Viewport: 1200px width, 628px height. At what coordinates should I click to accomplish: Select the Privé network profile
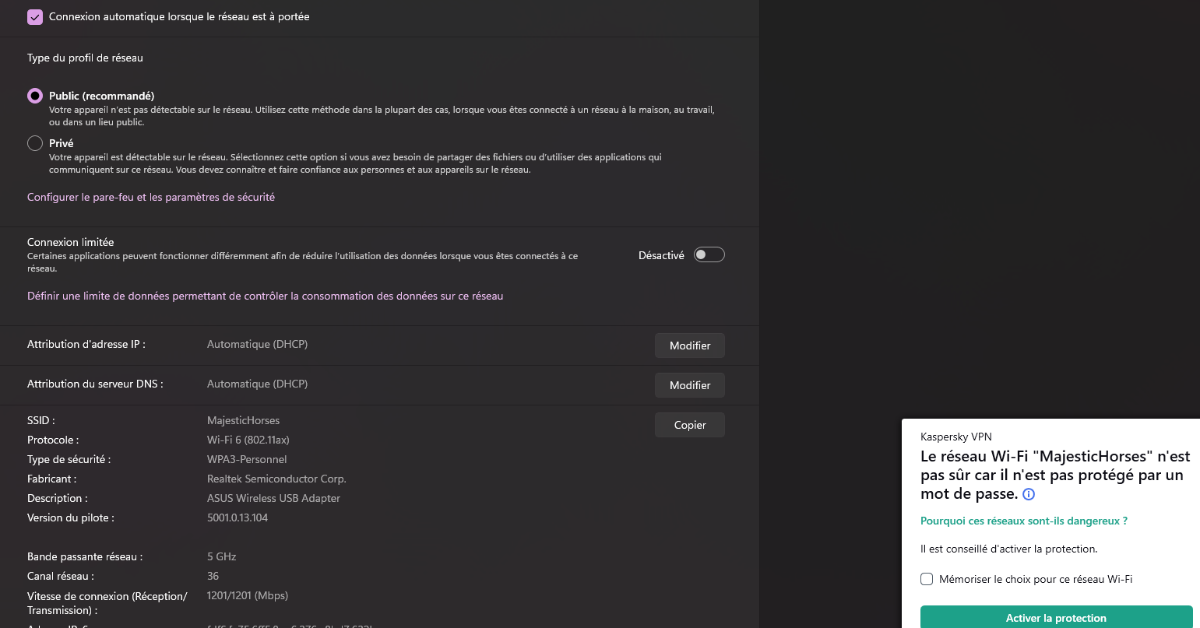(35, 143)
